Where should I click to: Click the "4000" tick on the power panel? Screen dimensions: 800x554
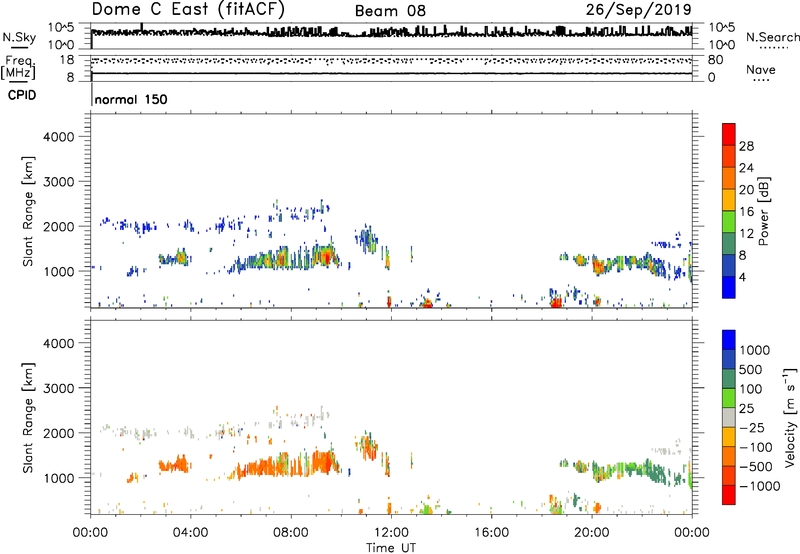pos(58,137)
